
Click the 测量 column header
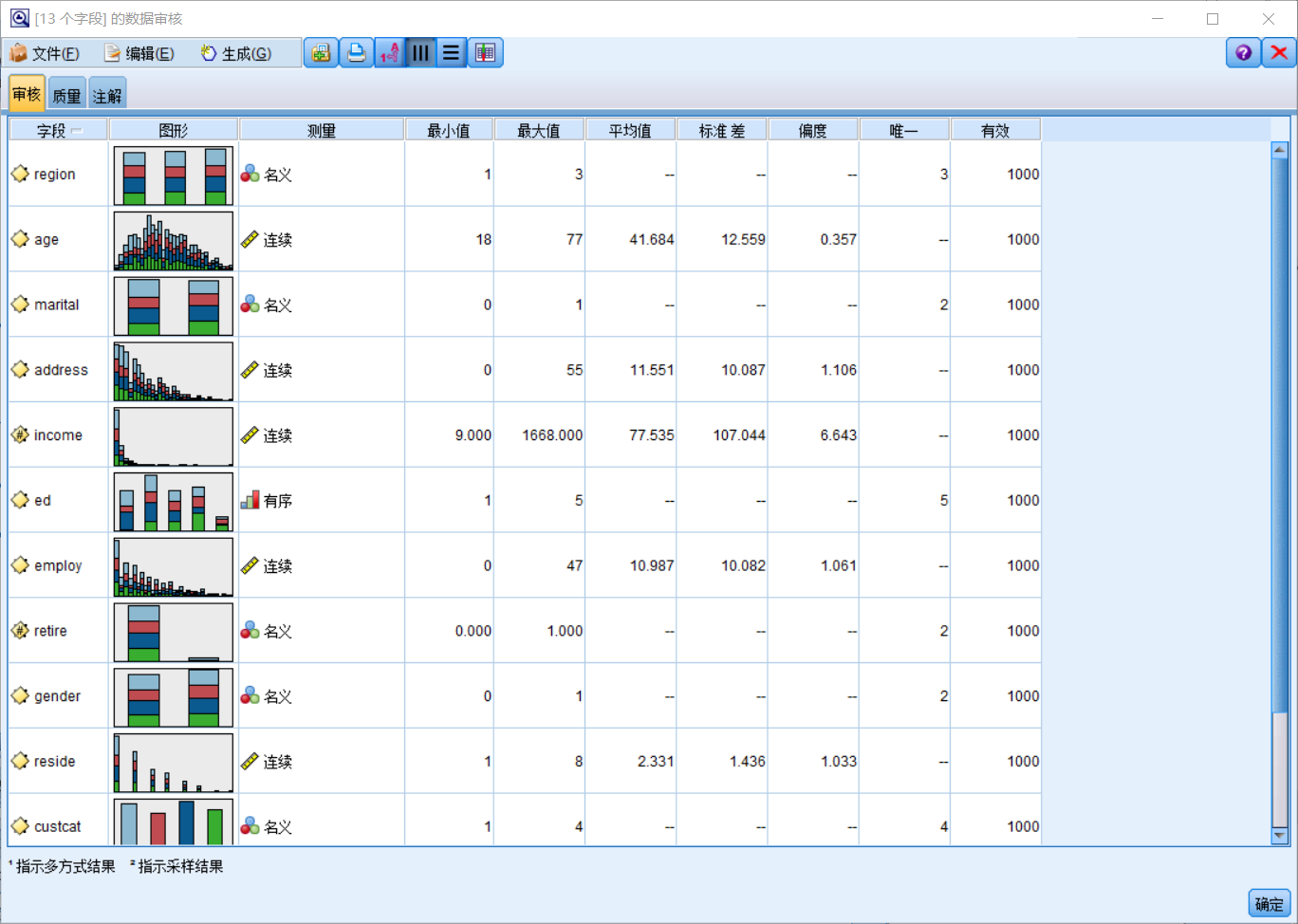point(322,131)
